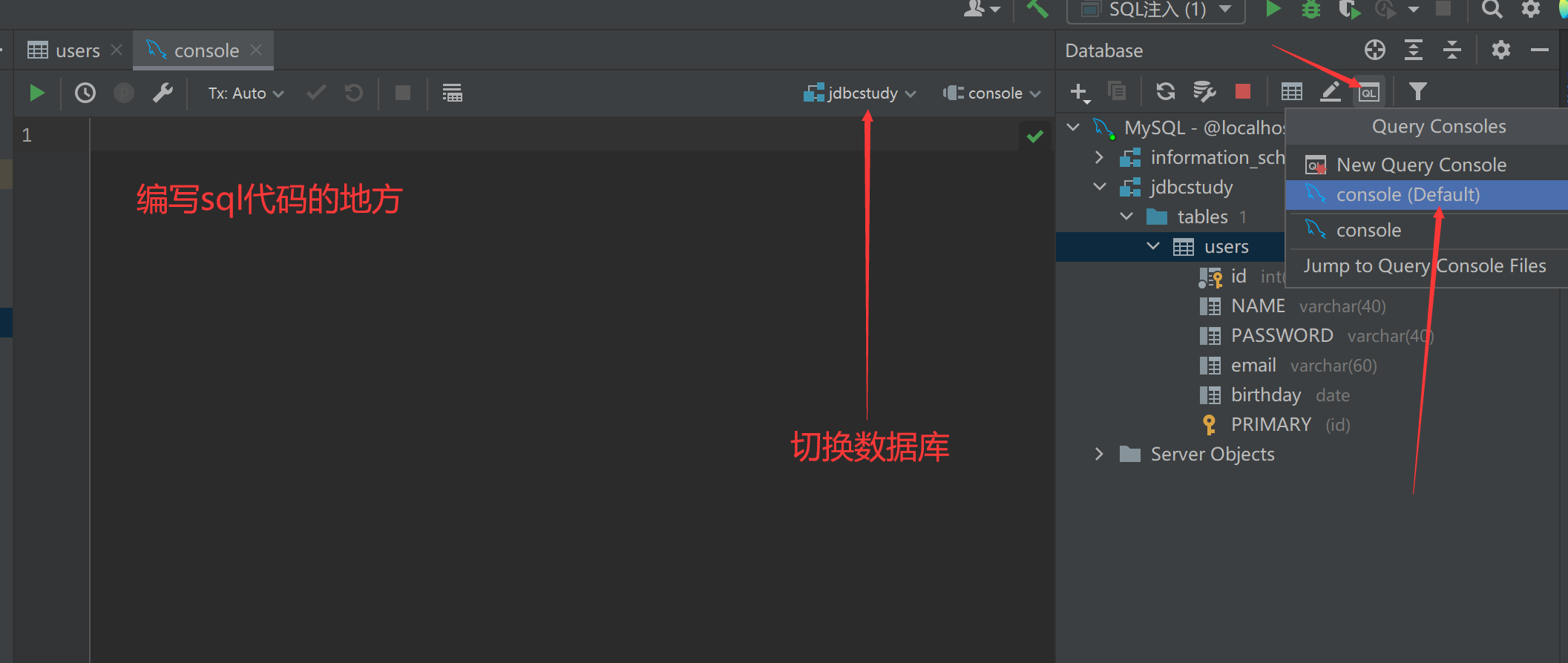Expand the information_schema node

pos(1099,157)
